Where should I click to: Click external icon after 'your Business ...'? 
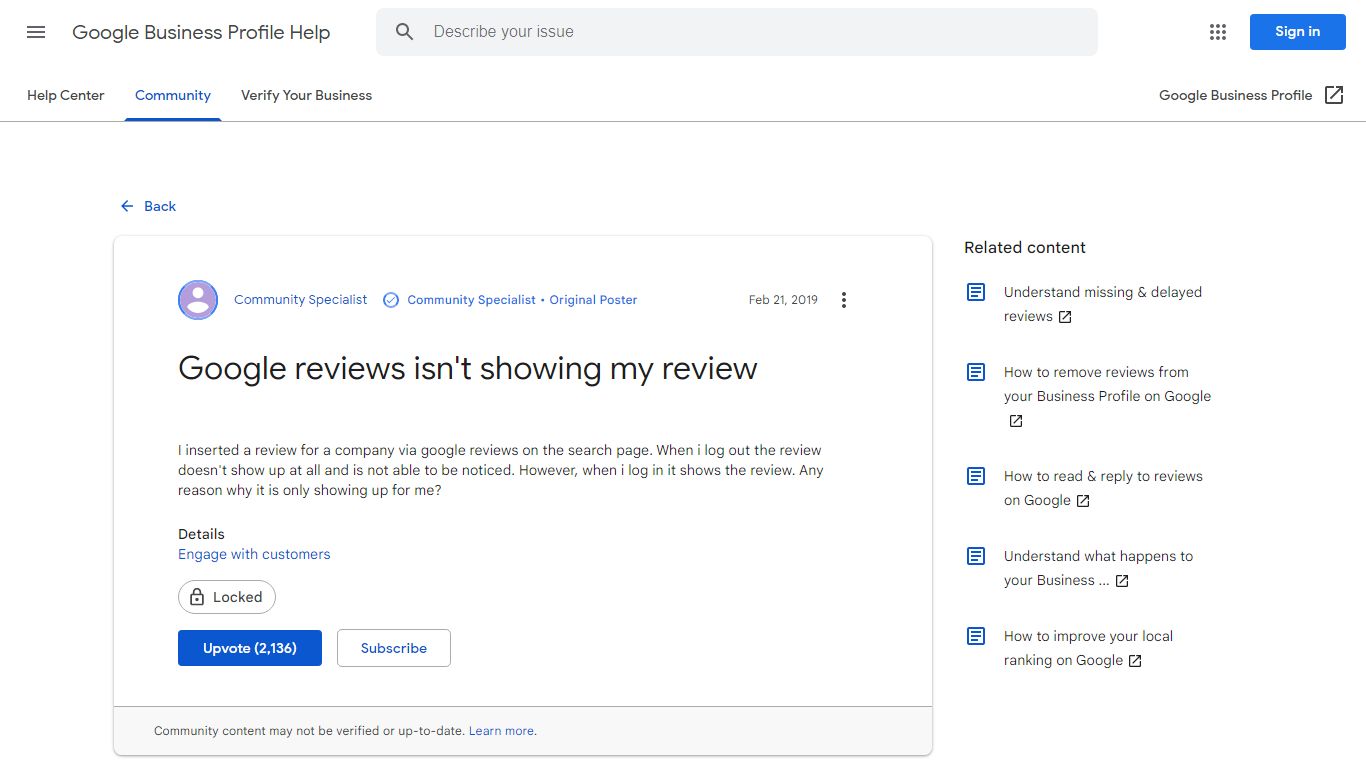(1122, 581)
